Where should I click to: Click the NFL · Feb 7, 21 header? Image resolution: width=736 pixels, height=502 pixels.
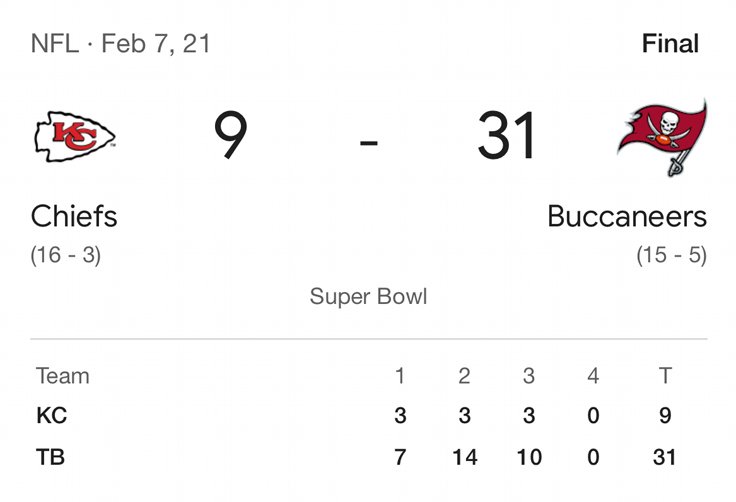point(120,44)
